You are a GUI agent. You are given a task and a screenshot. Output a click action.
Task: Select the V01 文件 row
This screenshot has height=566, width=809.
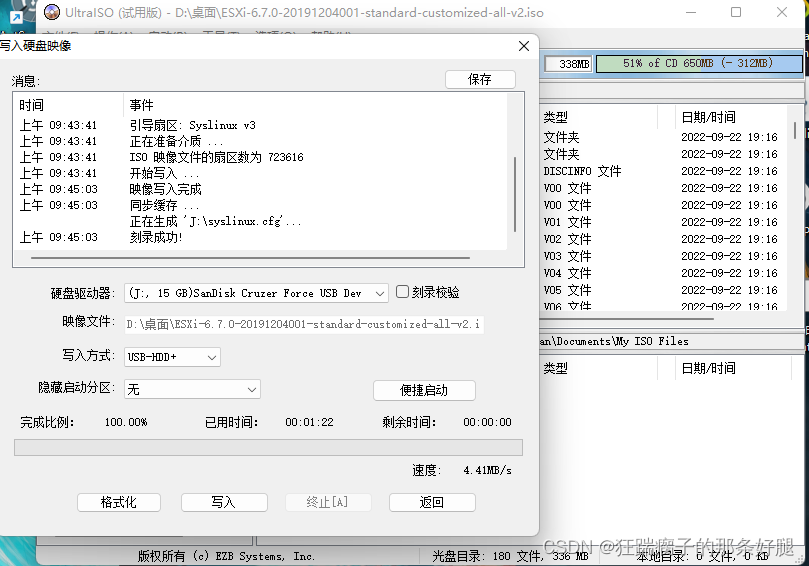click(660, 222)
